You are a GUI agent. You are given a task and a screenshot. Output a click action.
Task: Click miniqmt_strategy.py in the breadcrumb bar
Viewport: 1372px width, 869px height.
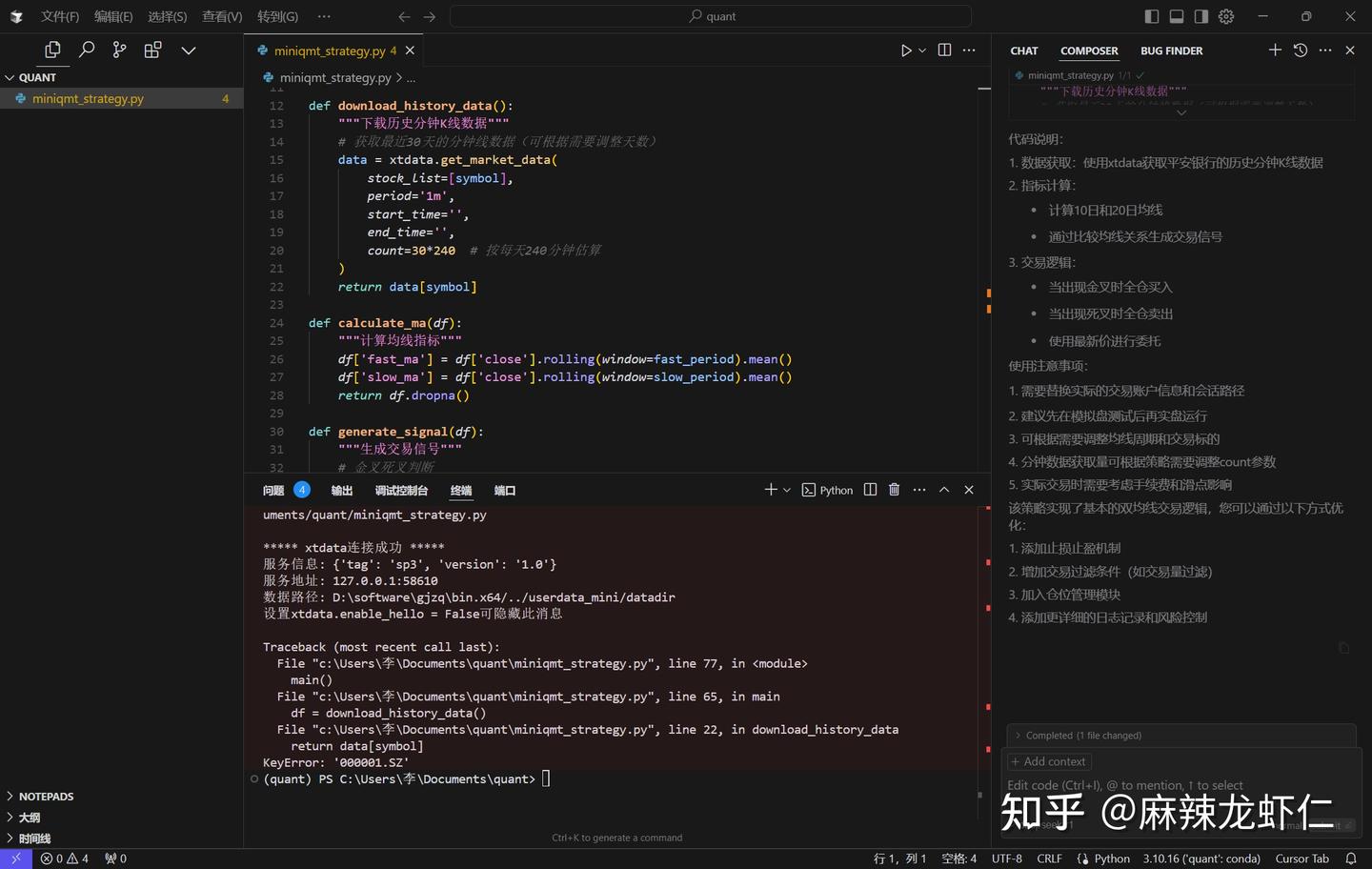(335, 77)
